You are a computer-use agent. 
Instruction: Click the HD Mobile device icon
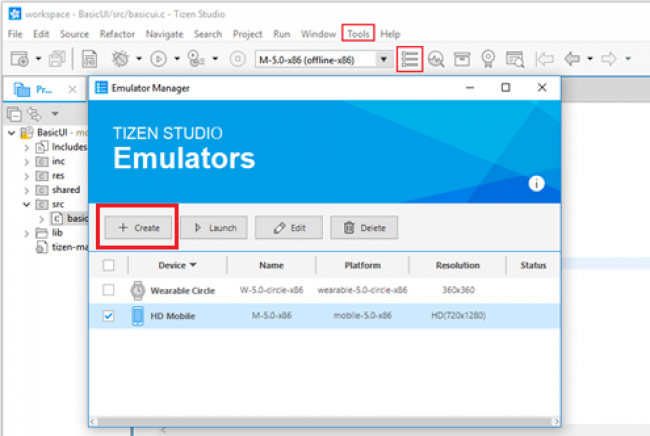(x=138, y=316)
